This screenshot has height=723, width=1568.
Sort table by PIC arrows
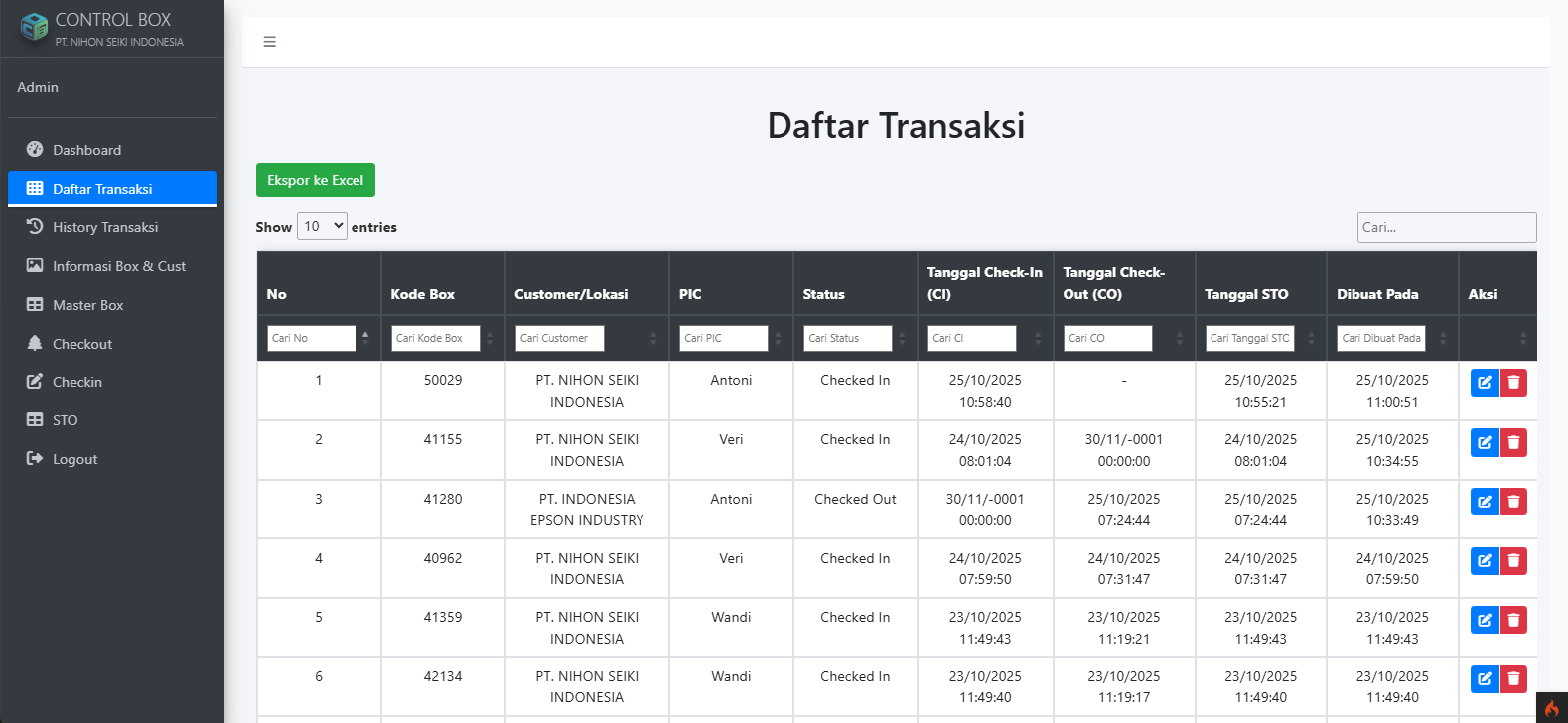(778, 338)
